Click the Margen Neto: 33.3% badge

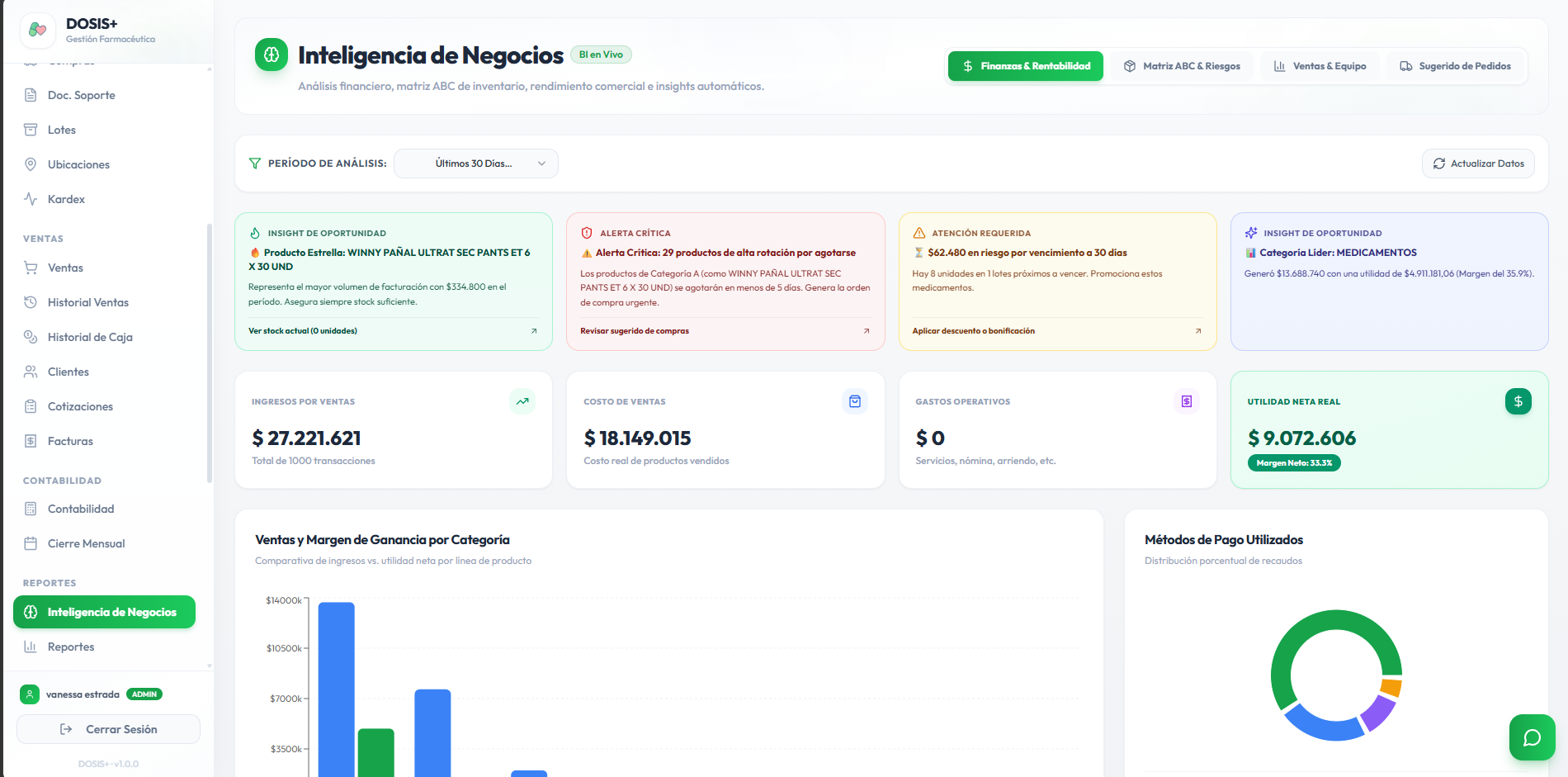point(1294,463)
